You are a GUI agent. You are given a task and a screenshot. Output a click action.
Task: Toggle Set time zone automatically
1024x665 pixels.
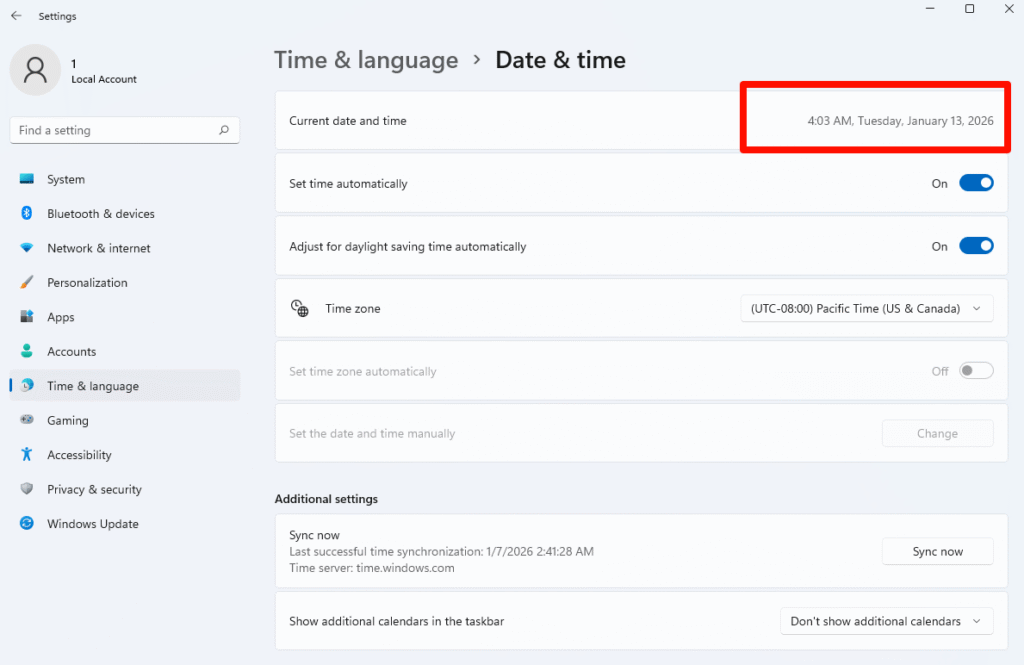click(975, 370)
